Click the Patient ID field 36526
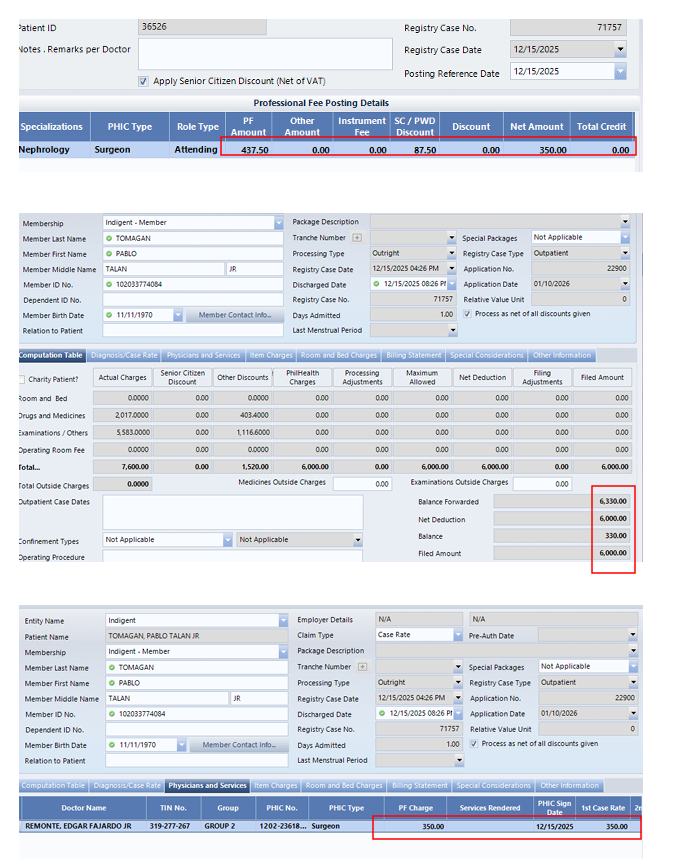Viewport: 691px width, 859px height. tap(202, 27)
